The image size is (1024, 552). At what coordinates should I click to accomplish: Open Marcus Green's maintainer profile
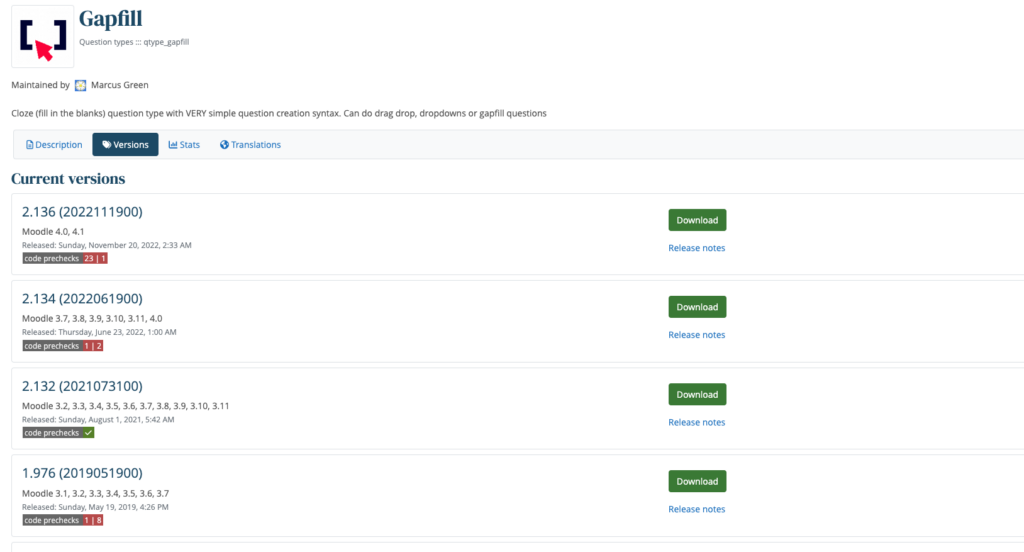pyautogui.click(x=120, y=85)
